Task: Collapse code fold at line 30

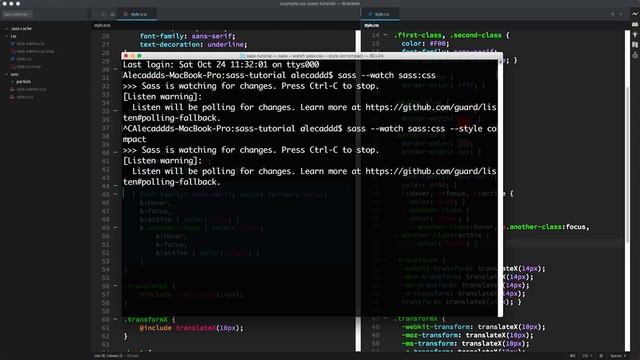Action: (x=116, y=69)
